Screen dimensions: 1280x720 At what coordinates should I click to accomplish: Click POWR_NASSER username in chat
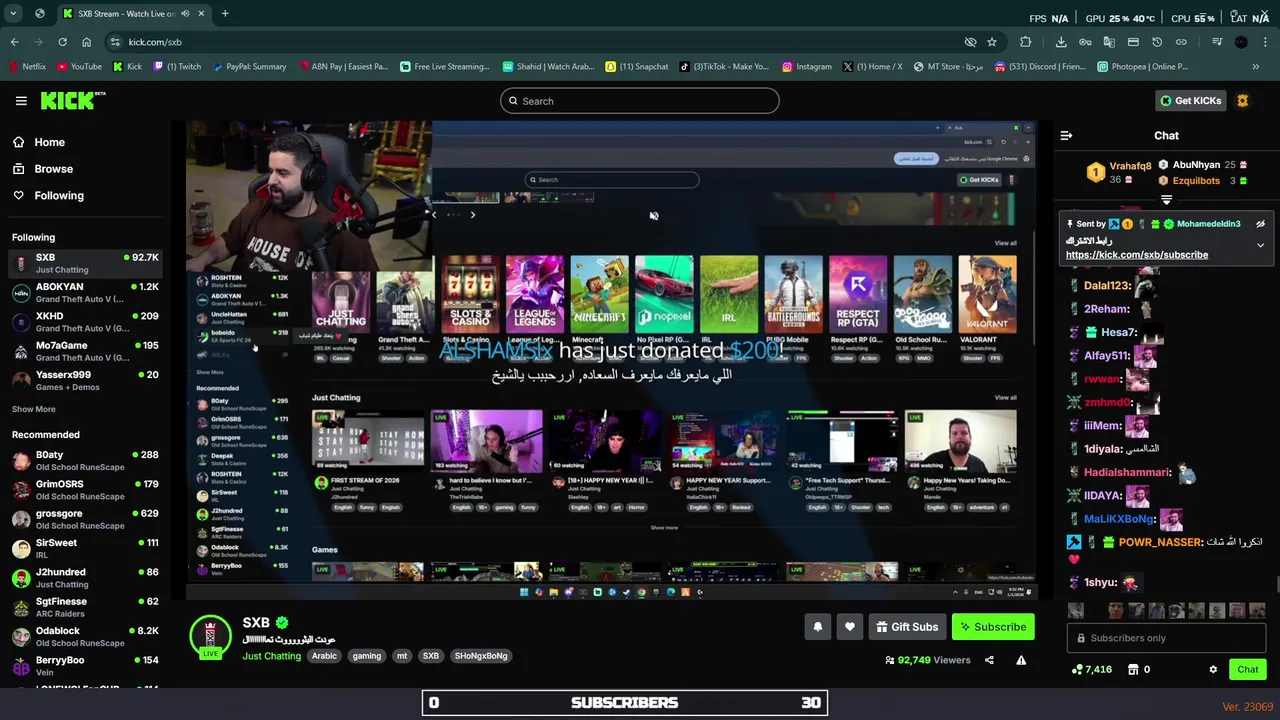point(1159,542)
